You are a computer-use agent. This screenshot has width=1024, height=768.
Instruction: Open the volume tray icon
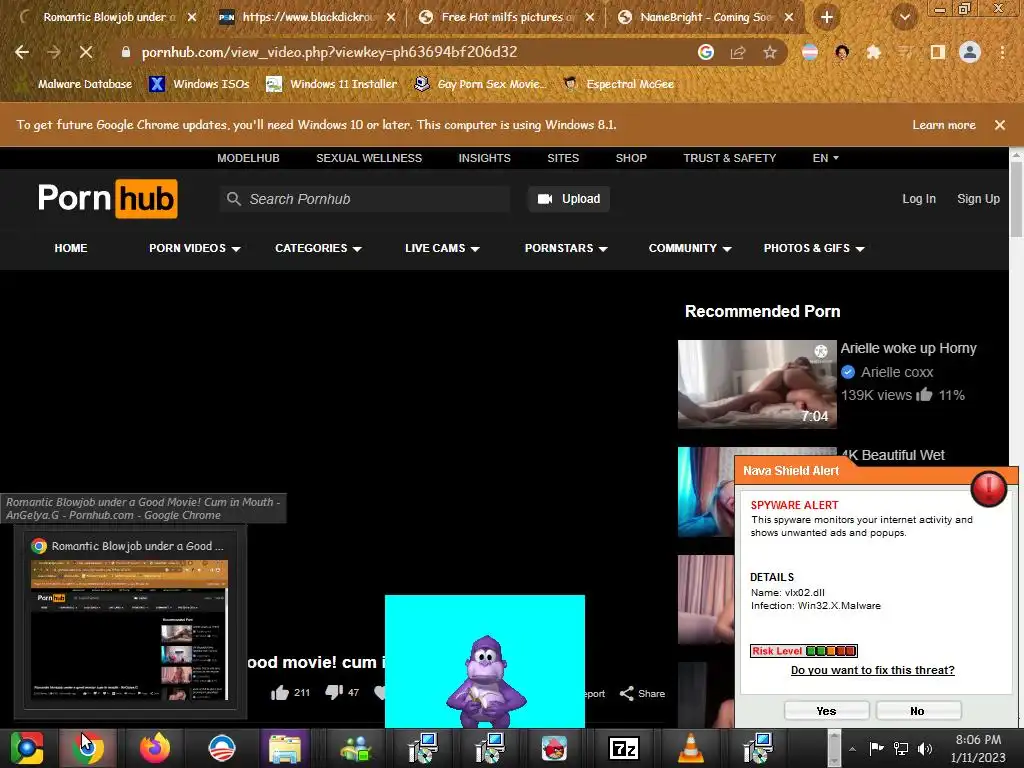click(x=925, y=748)
